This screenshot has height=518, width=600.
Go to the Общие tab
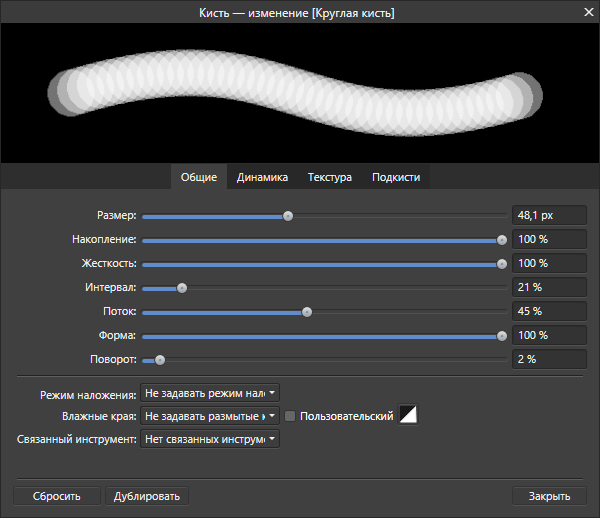(x=199, y=177)
